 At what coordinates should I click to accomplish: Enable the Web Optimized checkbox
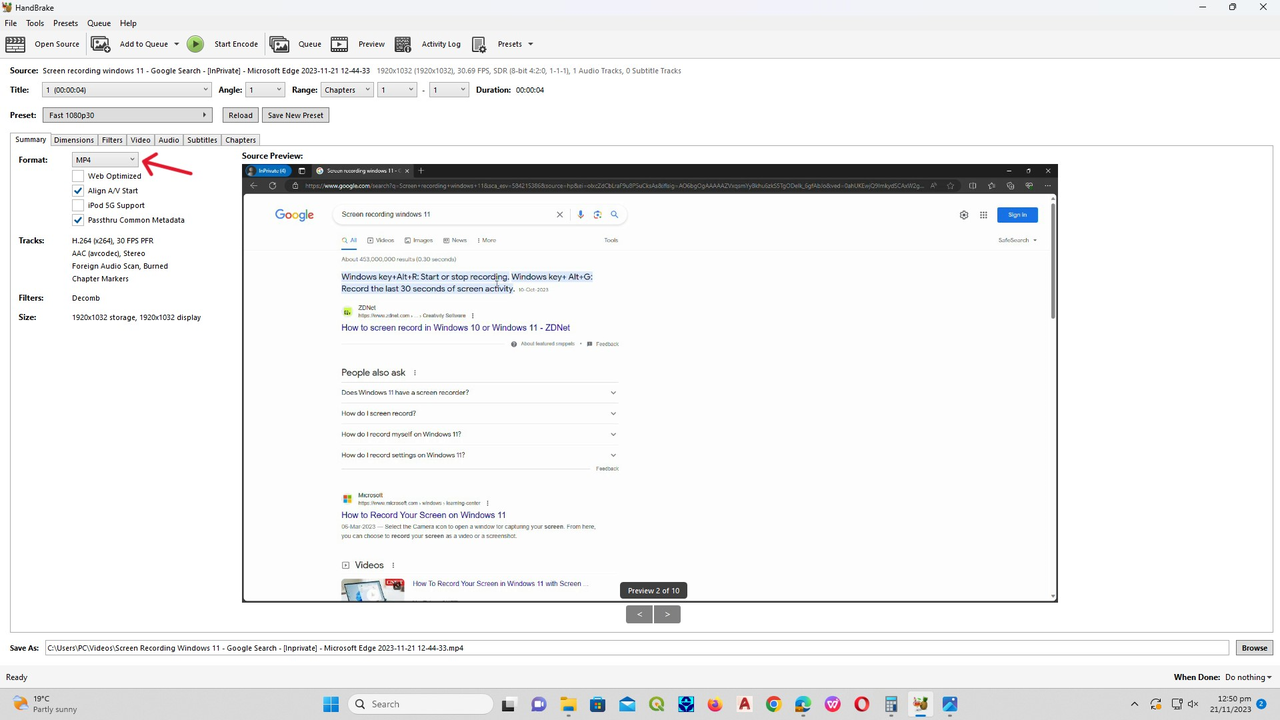(x=78, y=176)
